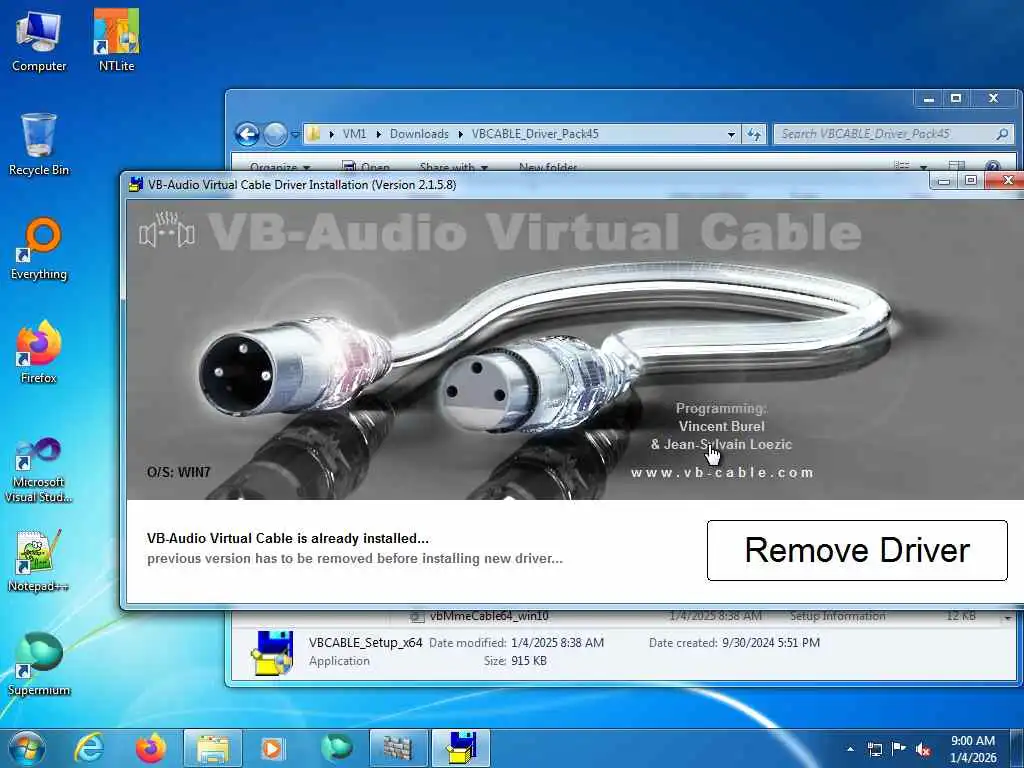This screenshot has height=768, width=1024.
Task: Click the search magnifier icon
Action: [1002, 134]
